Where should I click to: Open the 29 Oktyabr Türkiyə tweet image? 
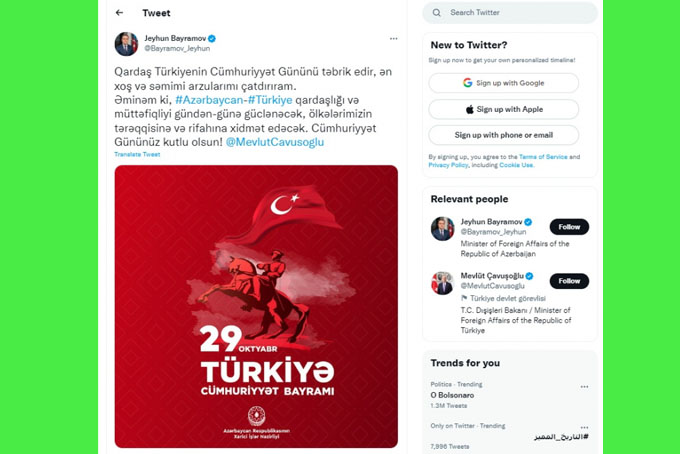click(256, 307)
